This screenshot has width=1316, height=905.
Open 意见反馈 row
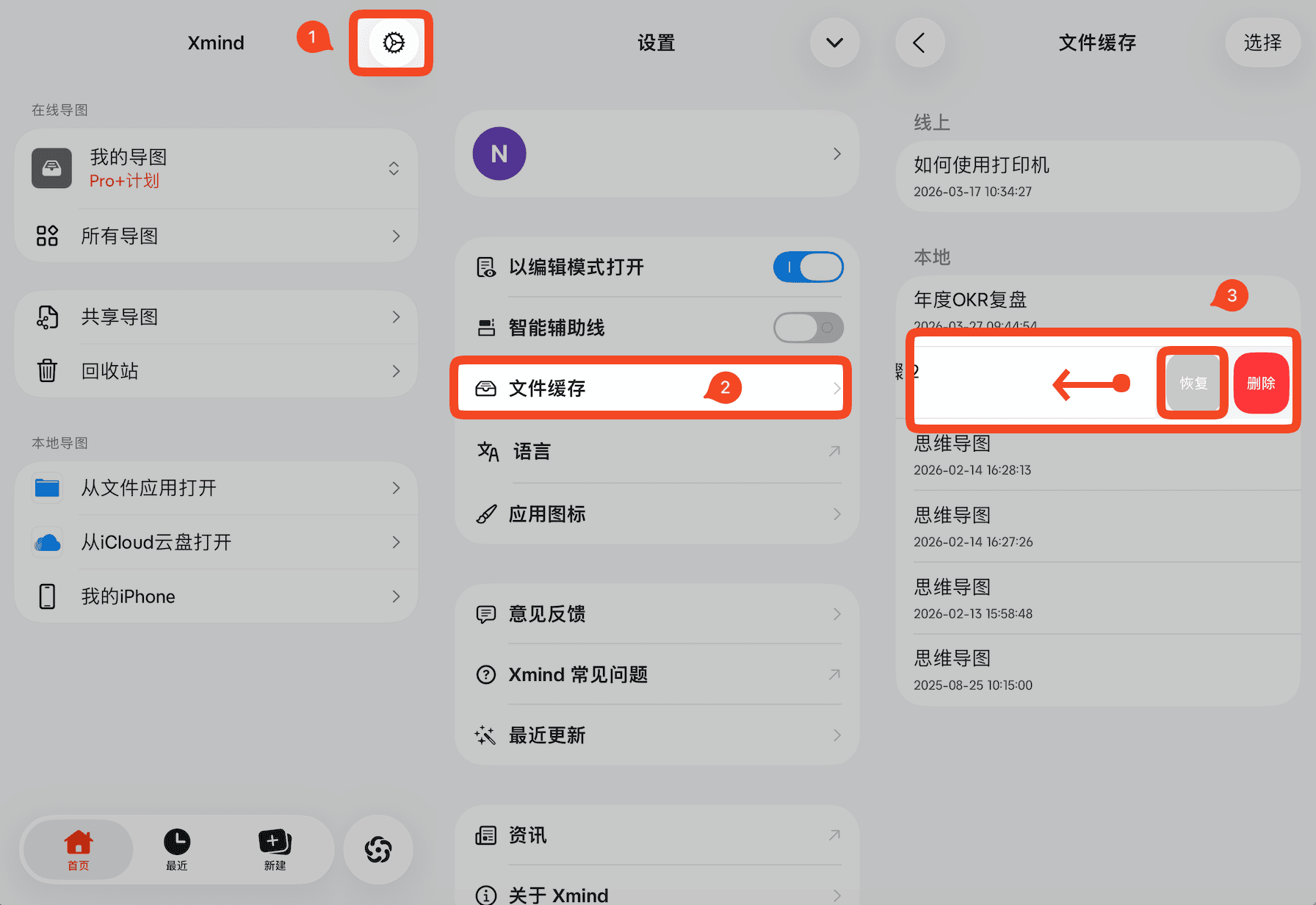[x=657, y=614]
